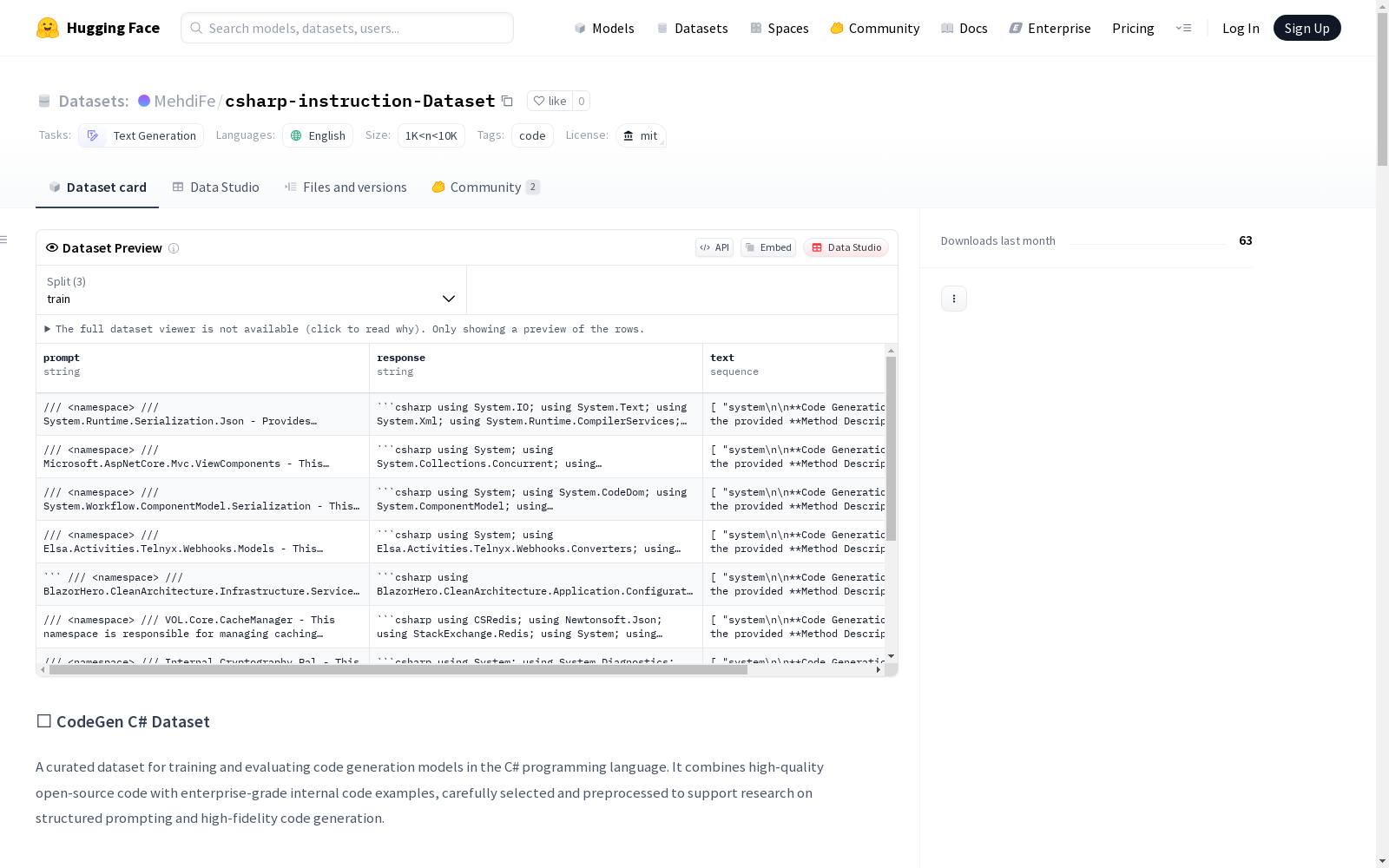The height and width of the screenshot is (868, 1389).
Task: Click the search models input field
Action: click(347, 28)
